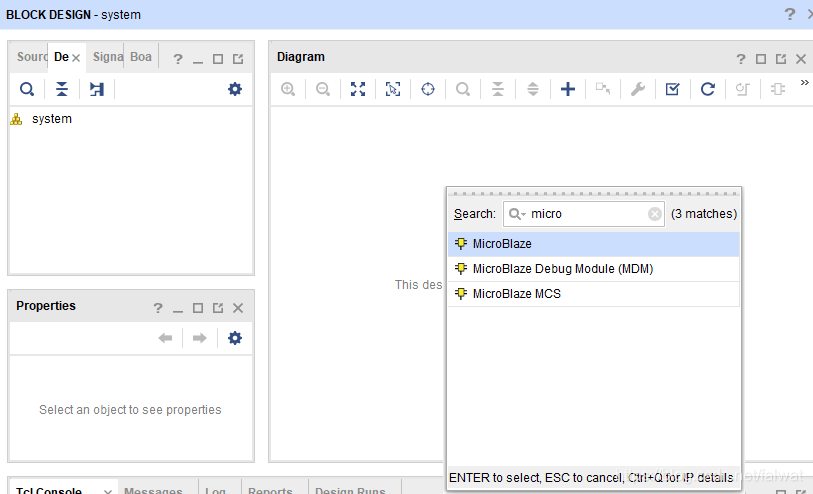The height and width of the screenshot is (494, 813).
Task: Add IP with the plus icon
Action: tap(568, 89)
